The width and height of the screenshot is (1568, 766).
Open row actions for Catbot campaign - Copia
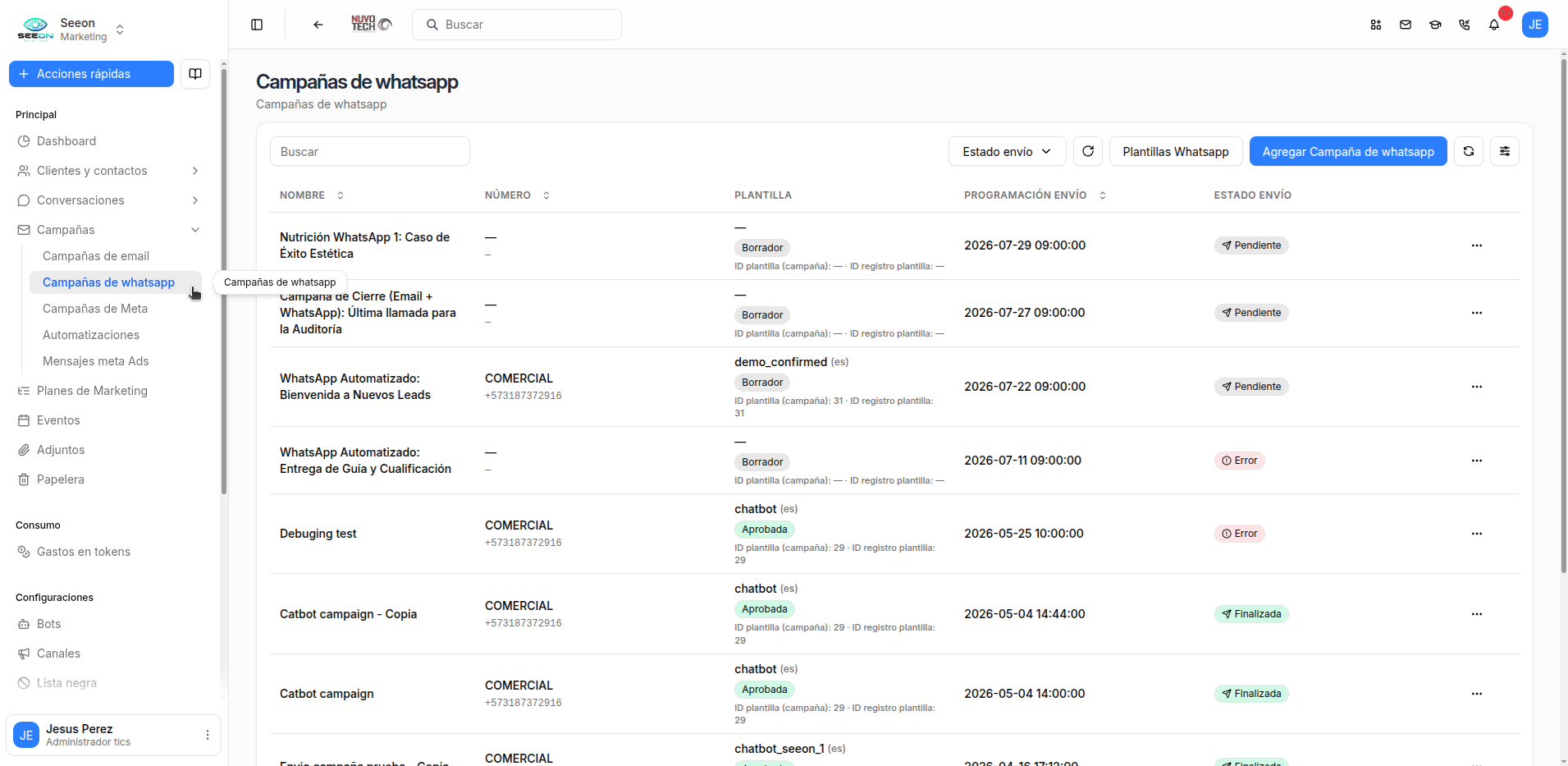(x=1477, y=614)
